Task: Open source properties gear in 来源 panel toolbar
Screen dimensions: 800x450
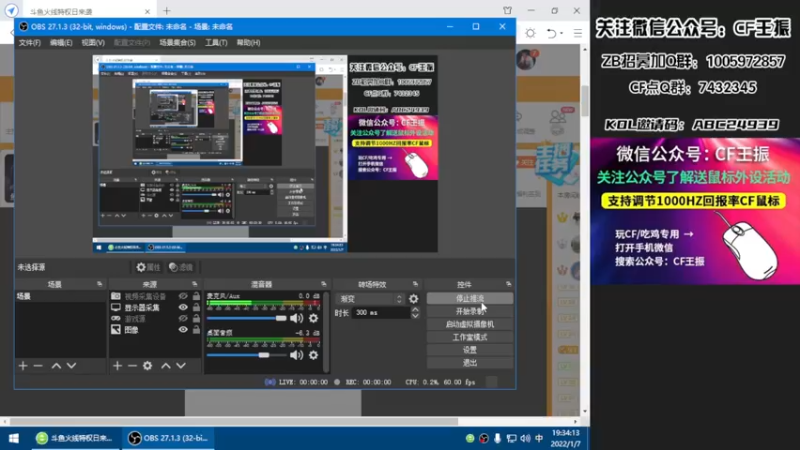Action: 147,366
